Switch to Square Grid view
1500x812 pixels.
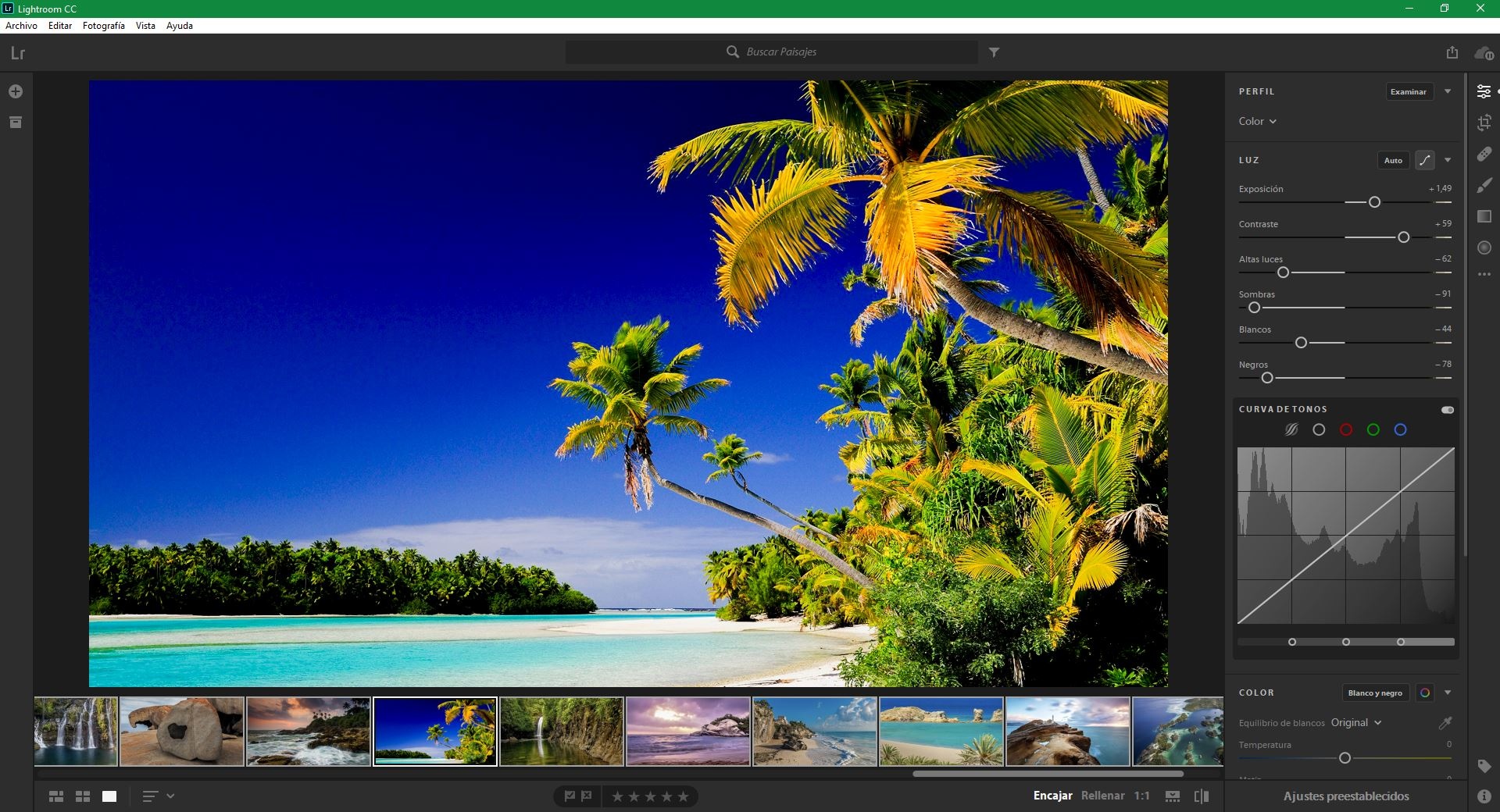tap(83, 796)
